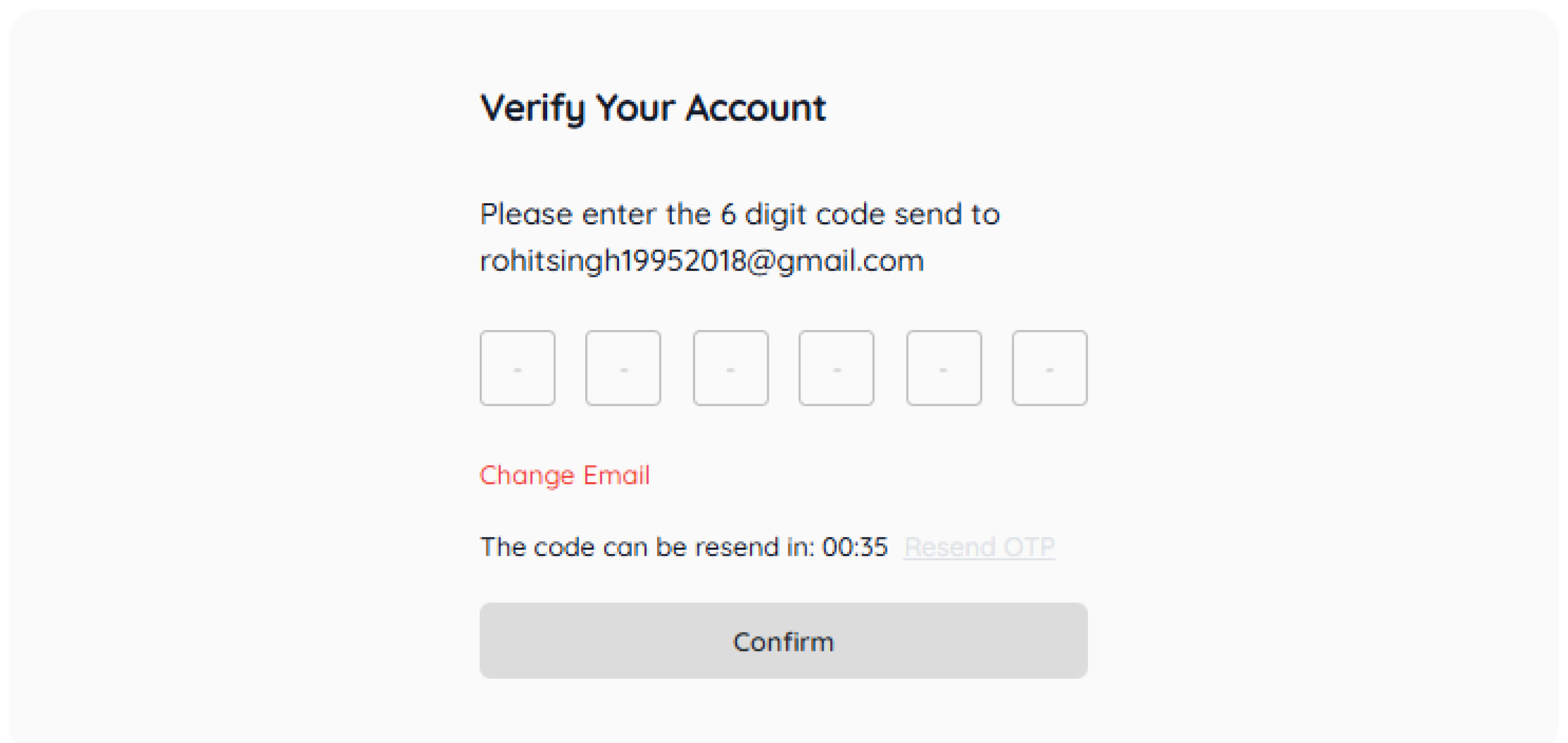Click the dash placeholder in the last box
Viewport: 1568px width, 743px height.
(1049, 370)
